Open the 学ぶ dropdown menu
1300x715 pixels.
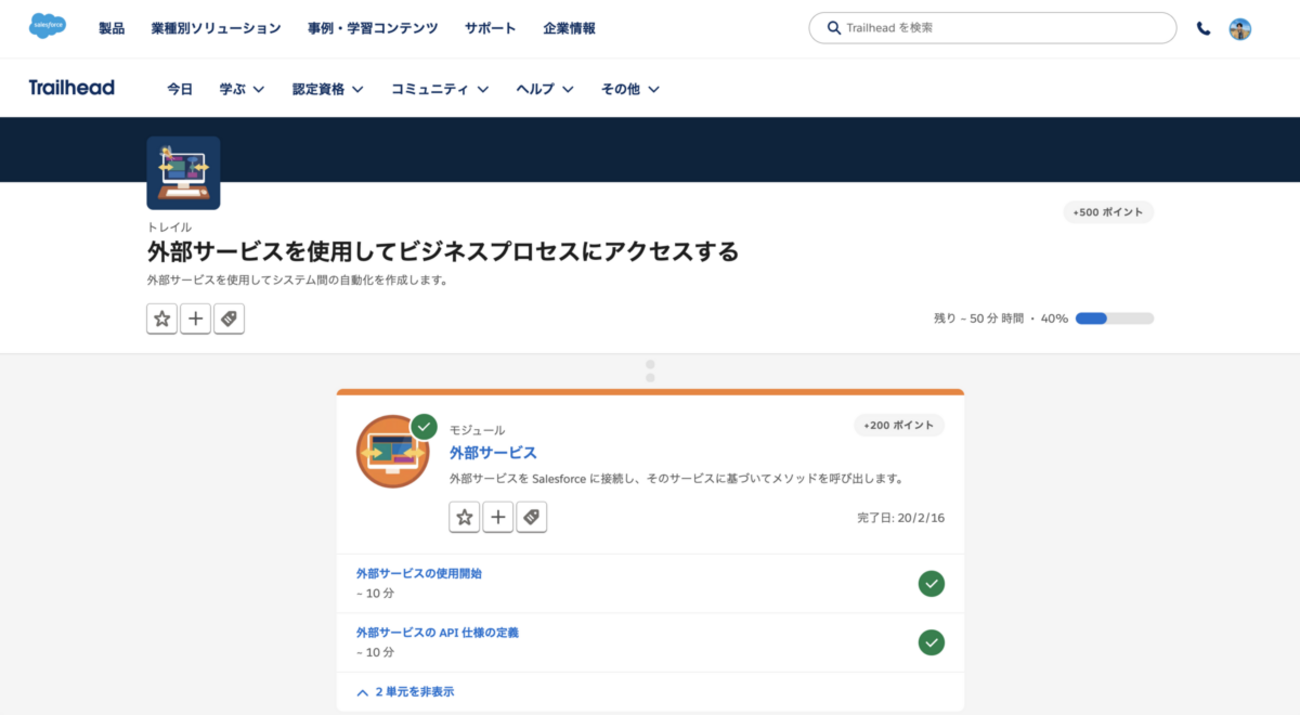click(242, 89)
